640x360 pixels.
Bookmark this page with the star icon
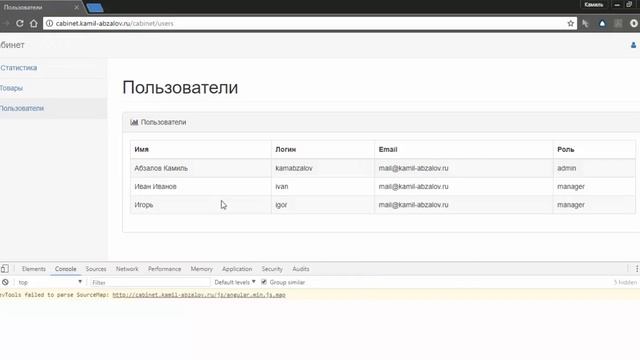pos(571,23)
